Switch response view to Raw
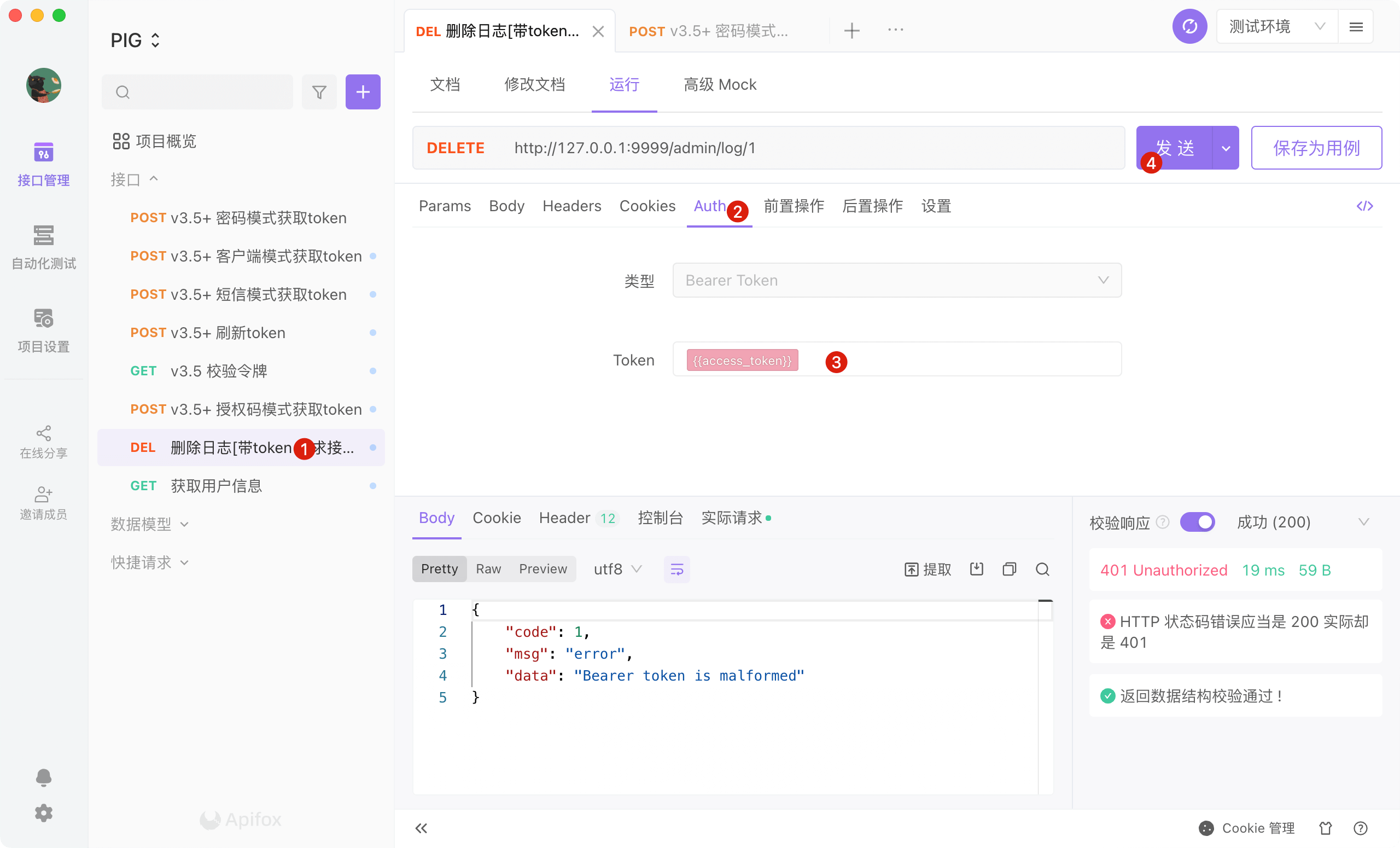The height and width of the screenshot is (848, 1400). tap(488, 569)
